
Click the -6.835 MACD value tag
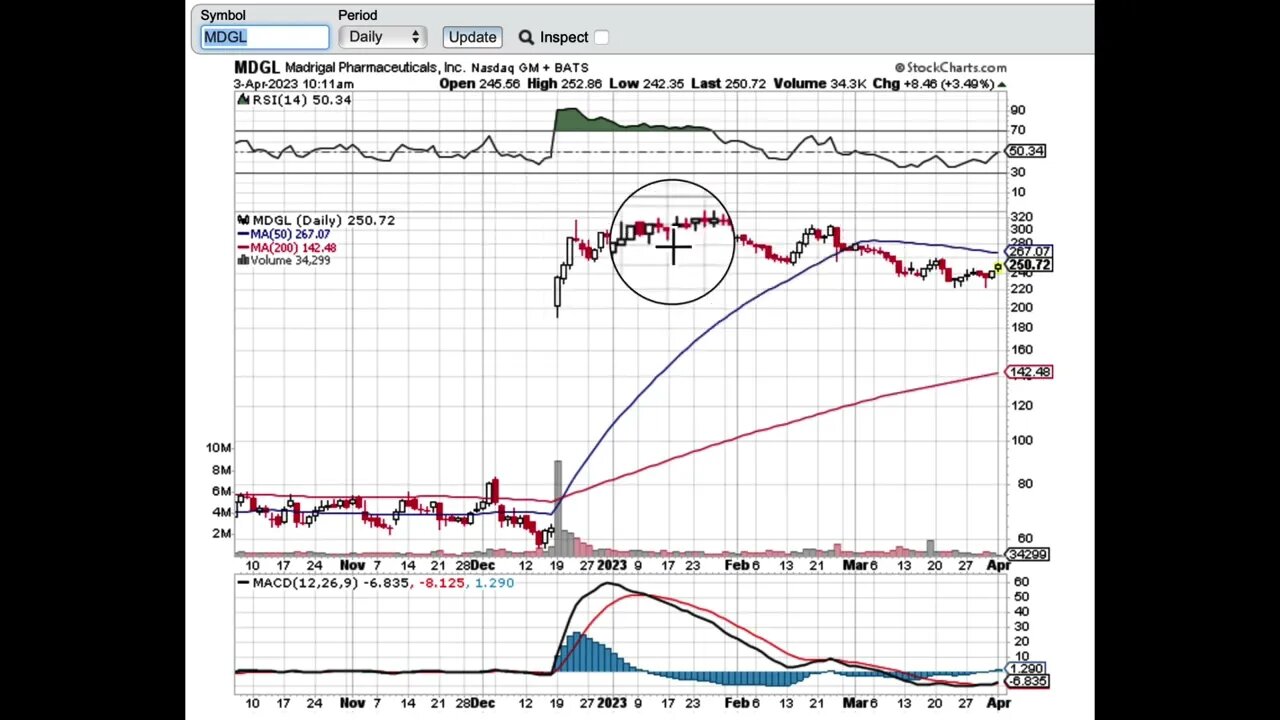point(1027,681)
